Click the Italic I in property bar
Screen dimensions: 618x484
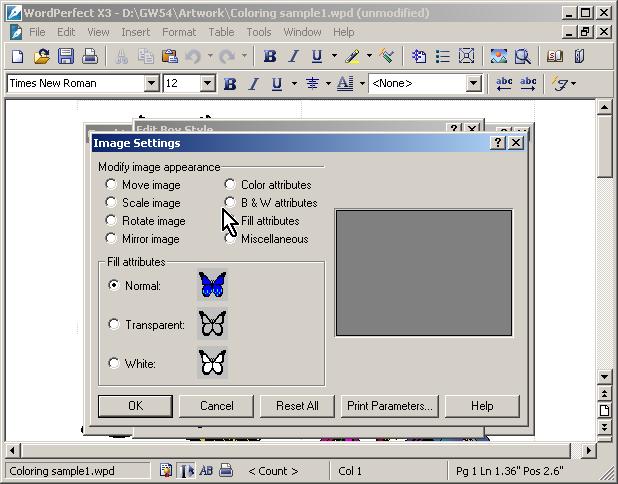pyautogui.click(x=254, y=84)
